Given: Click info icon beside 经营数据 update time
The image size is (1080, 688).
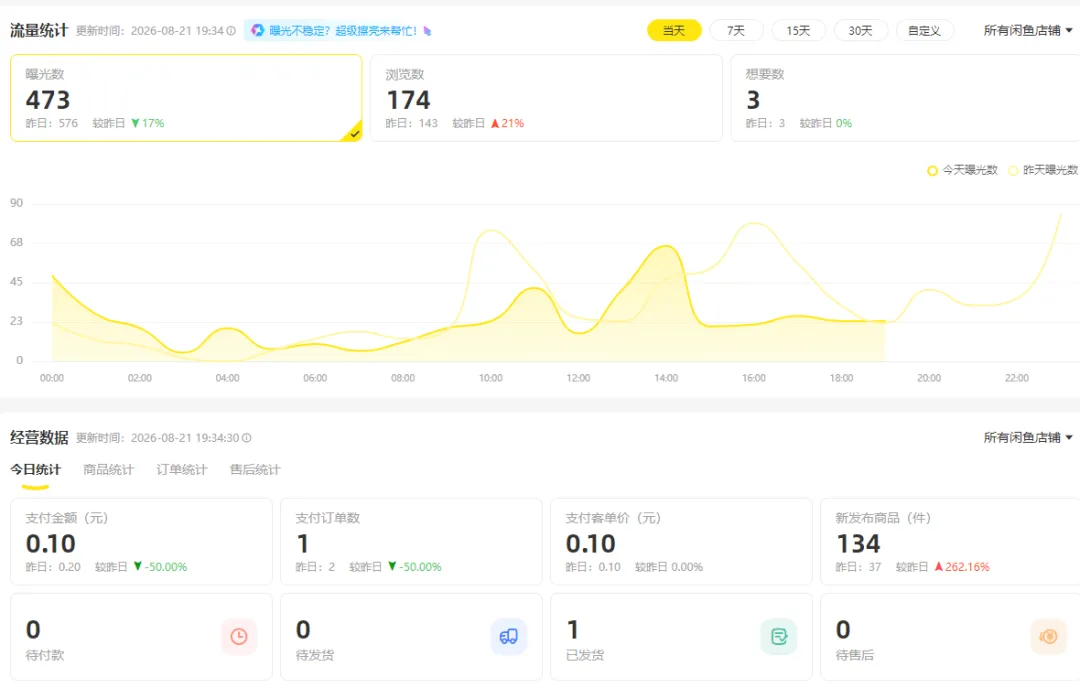Looking at the screenshot, I should (247, 438).
